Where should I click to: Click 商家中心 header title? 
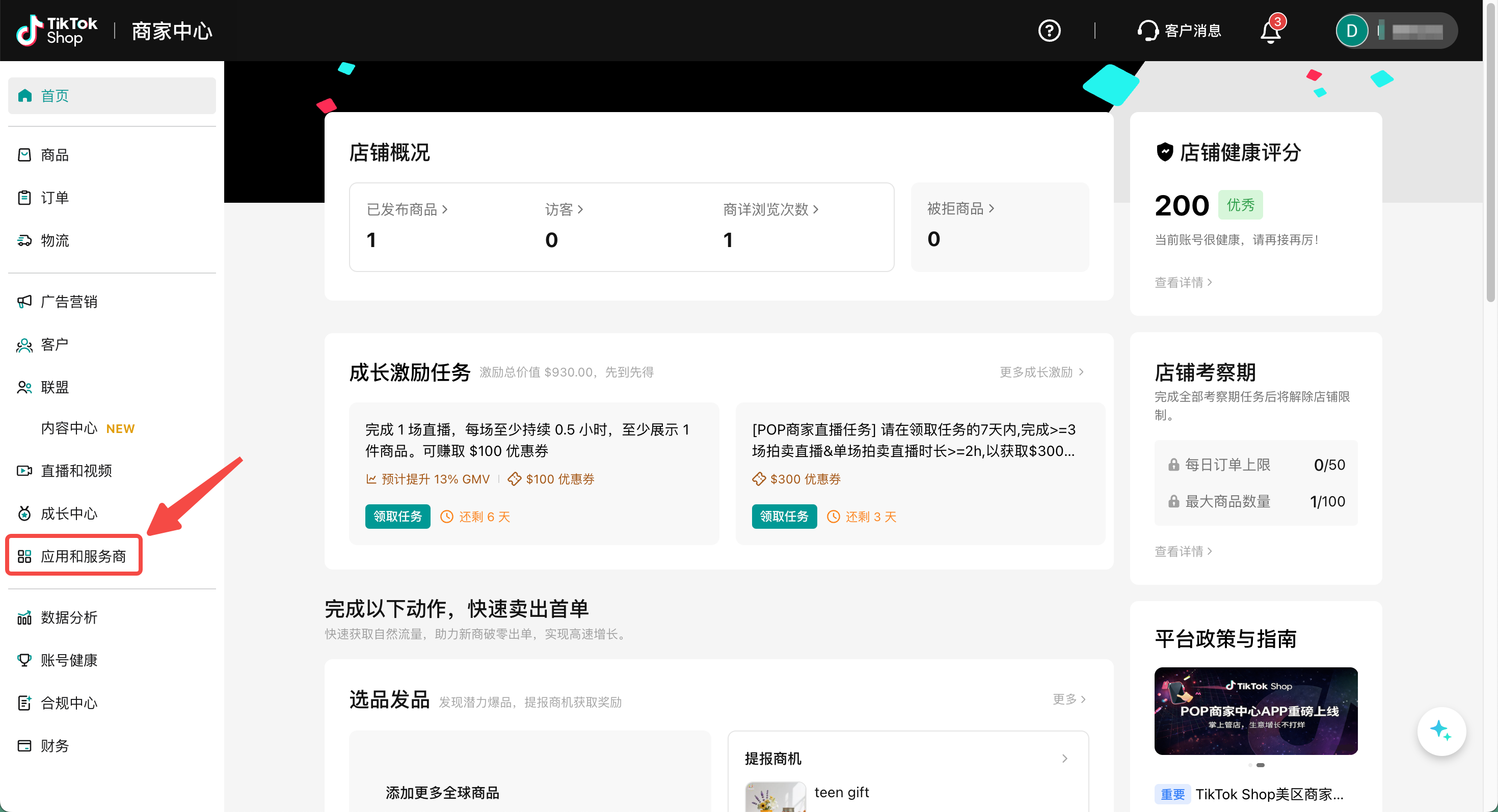(172, 31)
